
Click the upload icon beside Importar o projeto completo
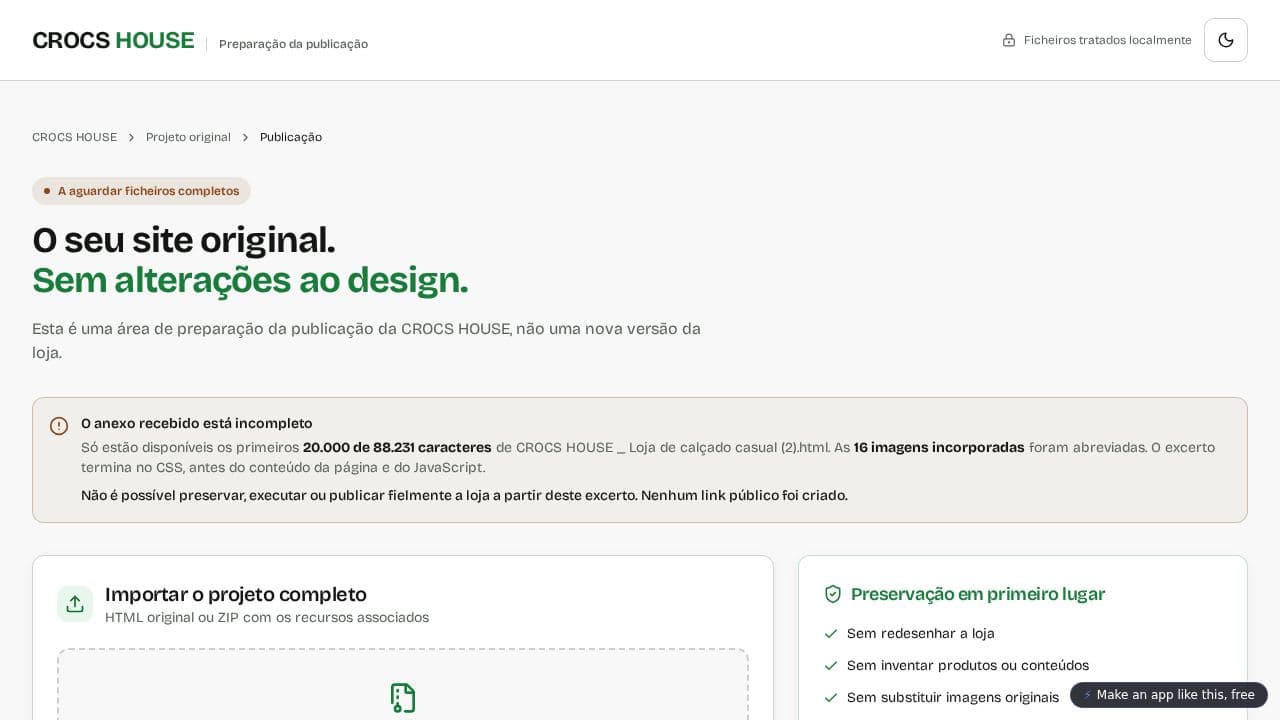point(75,604)
